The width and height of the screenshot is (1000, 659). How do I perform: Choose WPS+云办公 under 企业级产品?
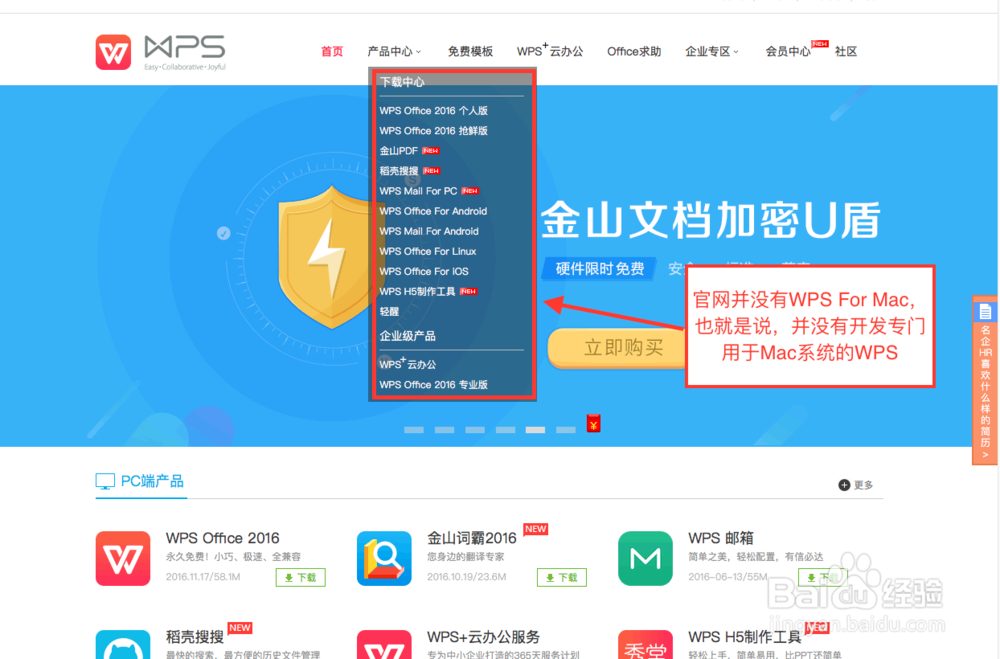tap(408, 364)
